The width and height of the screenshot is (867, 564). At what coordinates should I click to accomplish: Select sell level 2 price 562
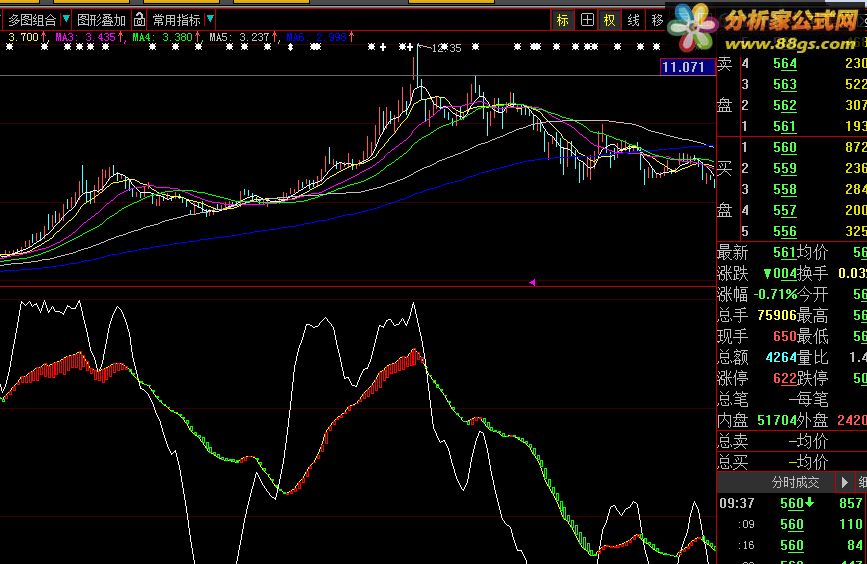pos(785,106)
